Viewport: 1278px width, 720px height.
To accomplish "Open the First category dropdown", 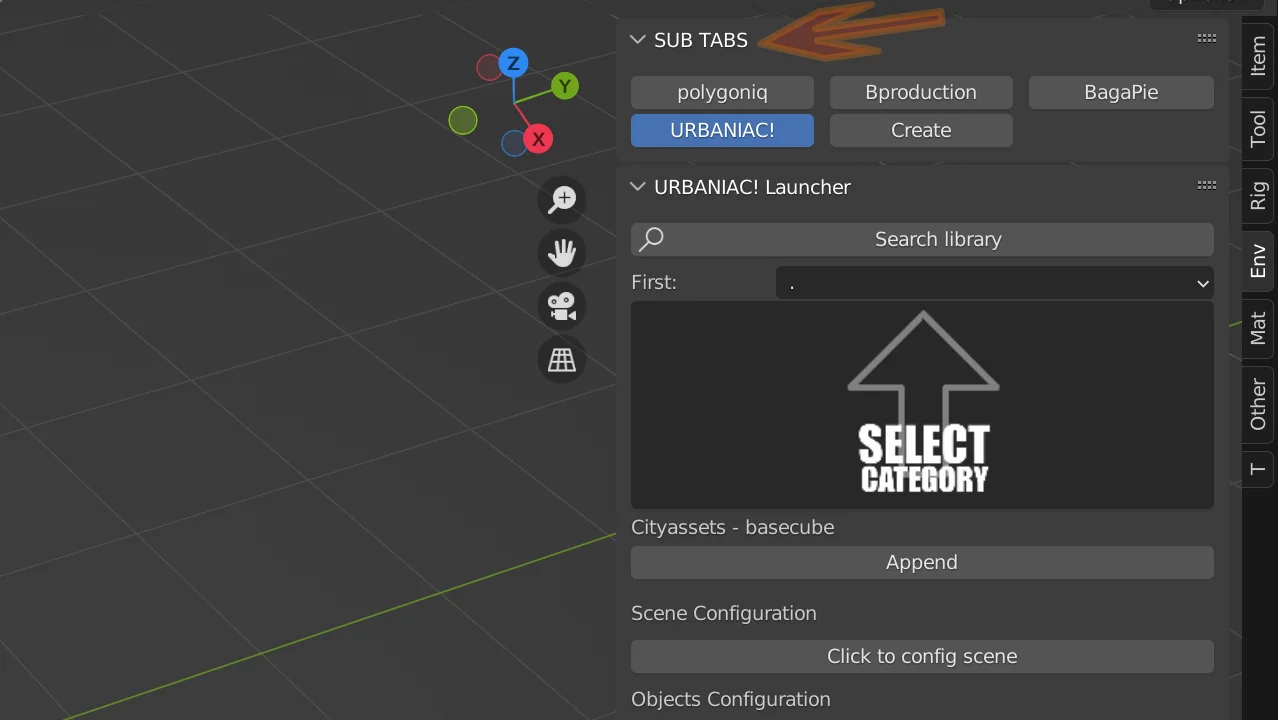I will (994, 283).
